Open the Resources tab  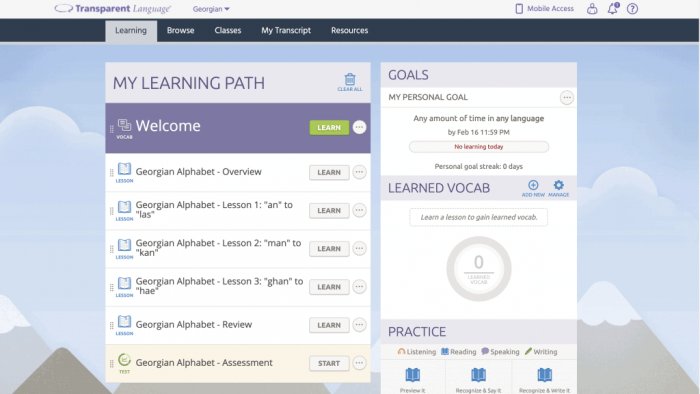click(350, 30)
